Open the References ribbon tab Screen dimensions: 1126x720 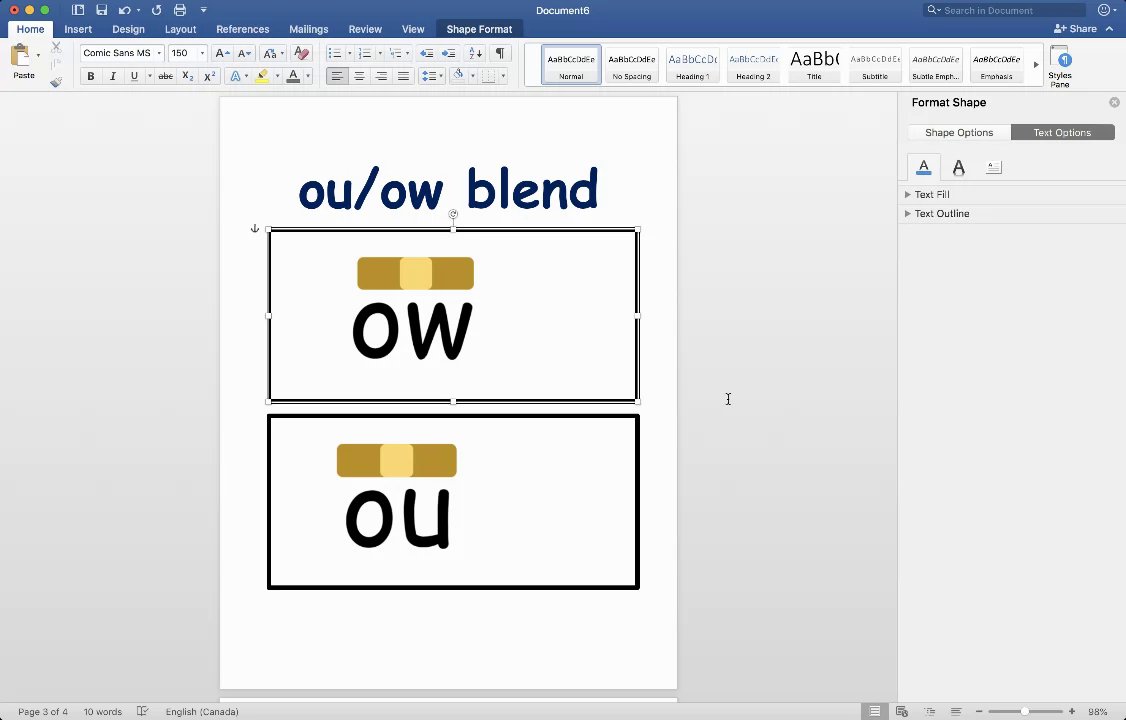pyautogui.click(x=243, y=29)
